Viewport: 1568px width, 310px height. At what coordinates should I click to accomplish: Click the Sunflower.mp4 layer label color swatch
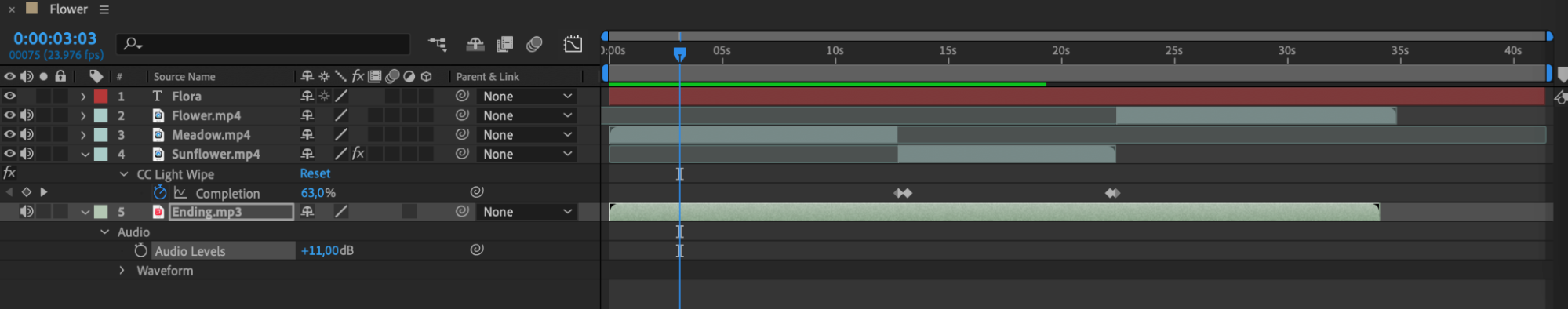coord(101,154)
